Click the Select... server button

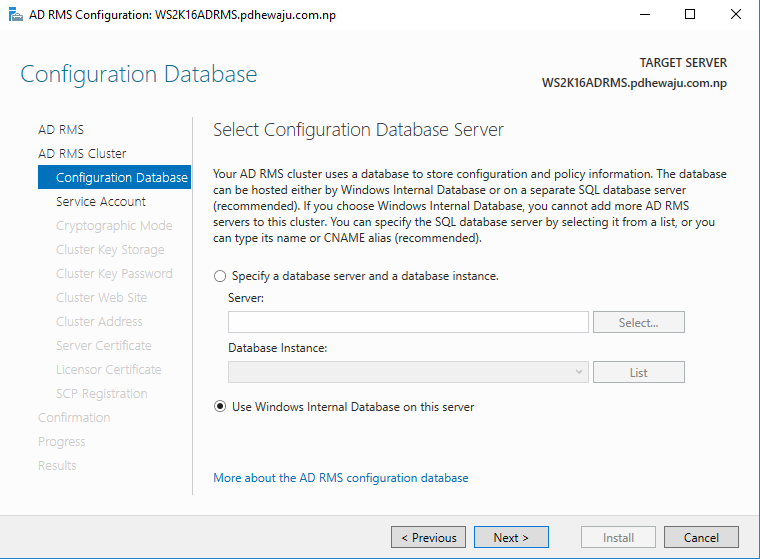pyautogui.click(x=638, y=322)
